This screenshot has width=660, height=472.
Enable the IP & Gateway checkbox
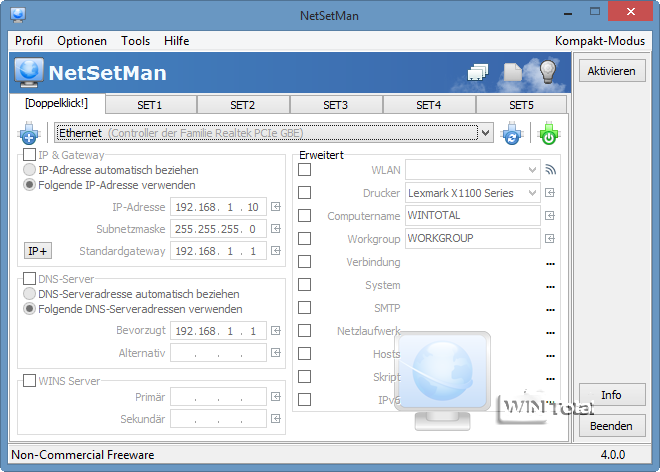point(29,155)
